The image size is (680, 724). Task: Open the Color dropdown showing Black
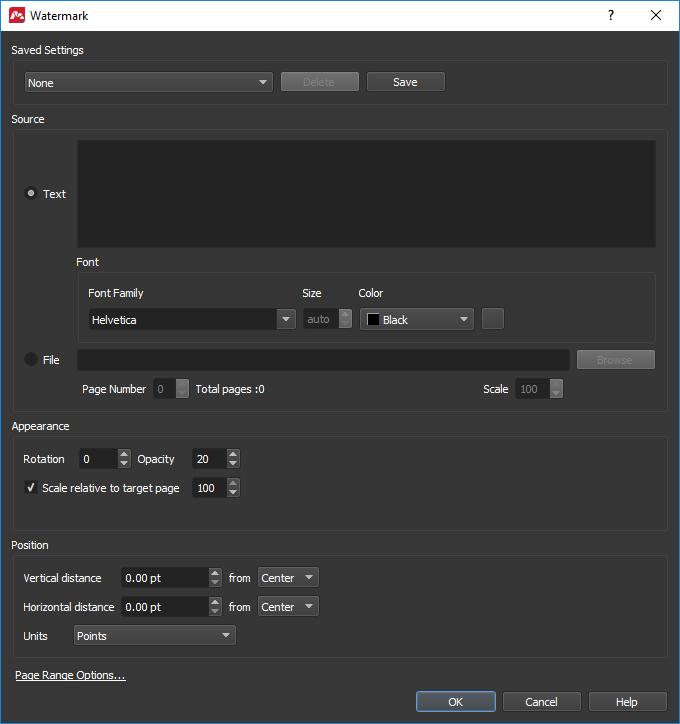coord(416,319)
